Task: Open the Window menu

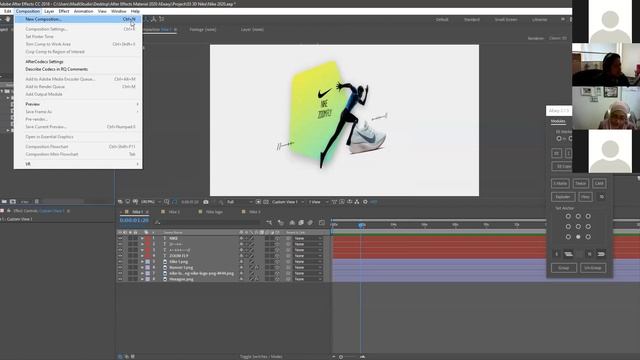Action: (x=118, y=11)
